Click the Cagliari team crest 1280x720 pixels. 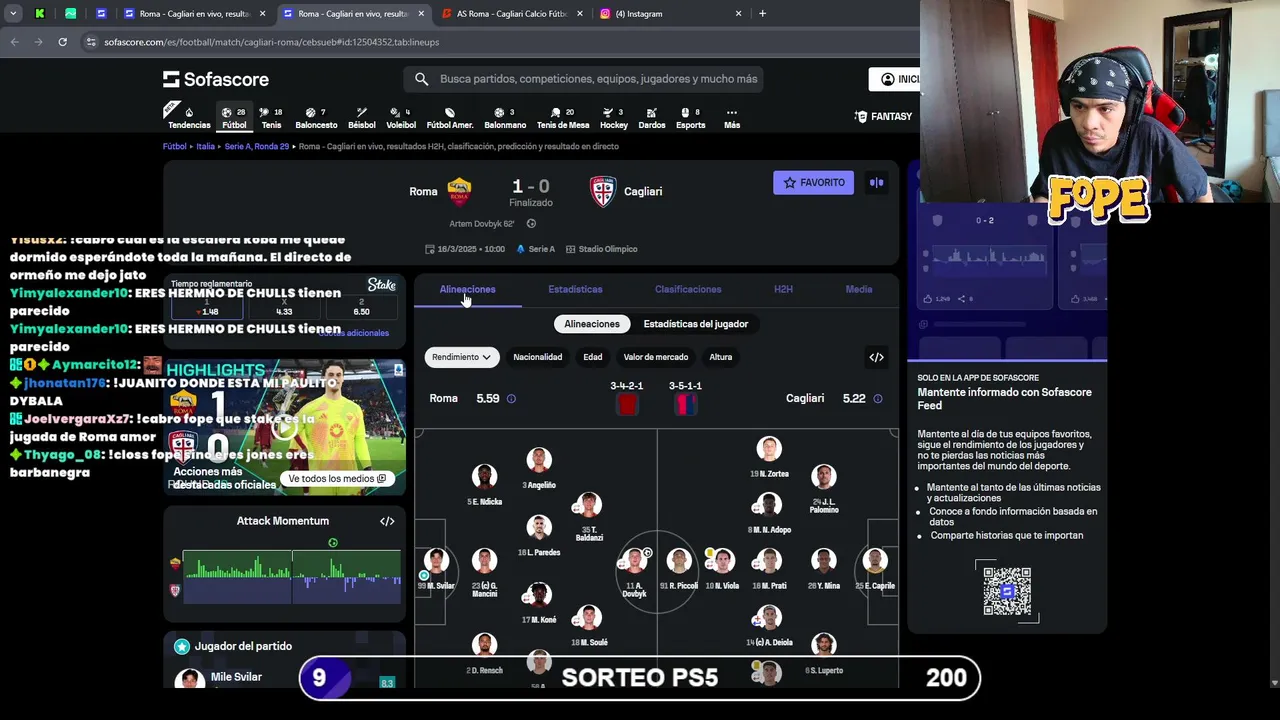603,191
